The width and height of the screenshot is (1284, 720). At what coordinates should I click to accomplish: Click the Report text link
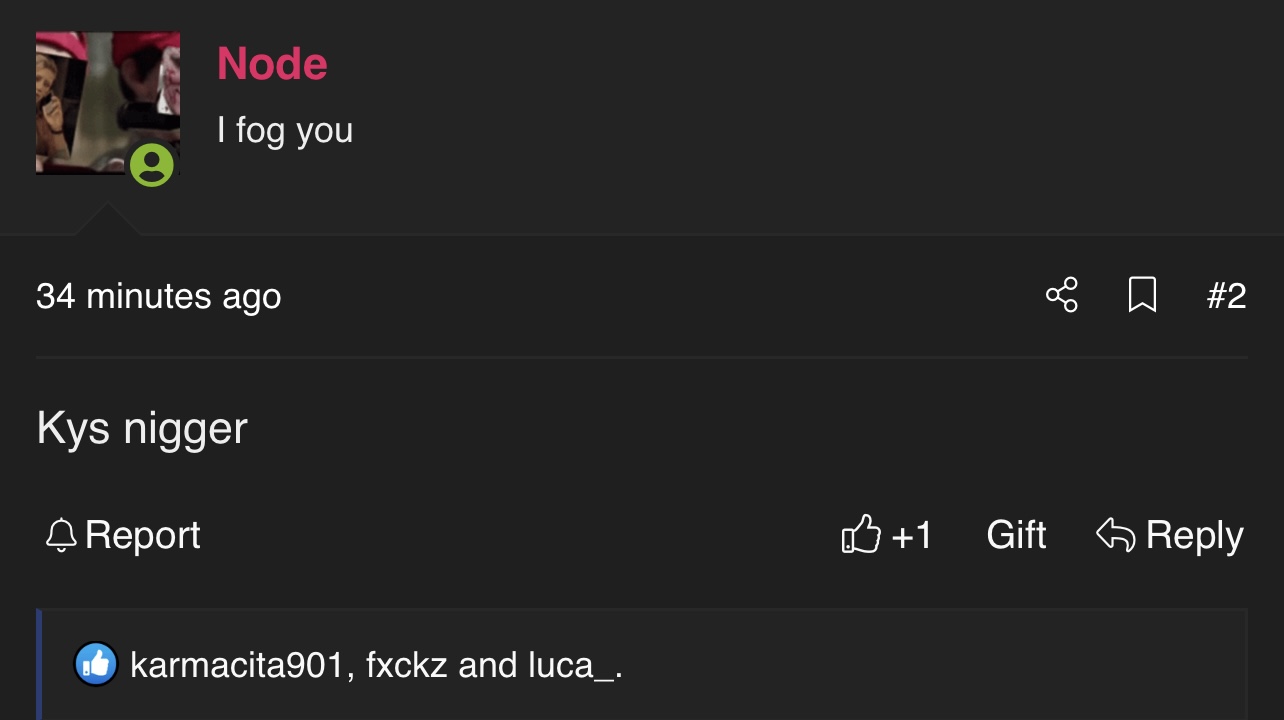click(143, 535)
